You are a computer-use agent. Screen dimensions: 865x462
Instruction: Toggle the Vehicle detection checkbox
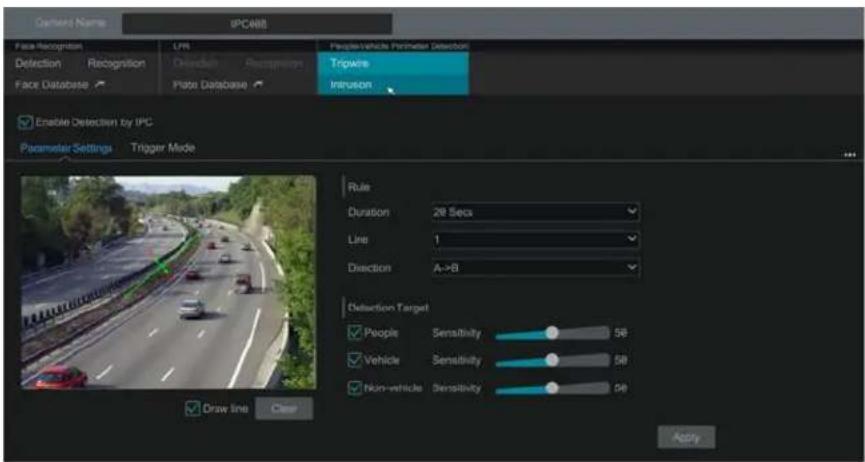(x=355, y=360)
